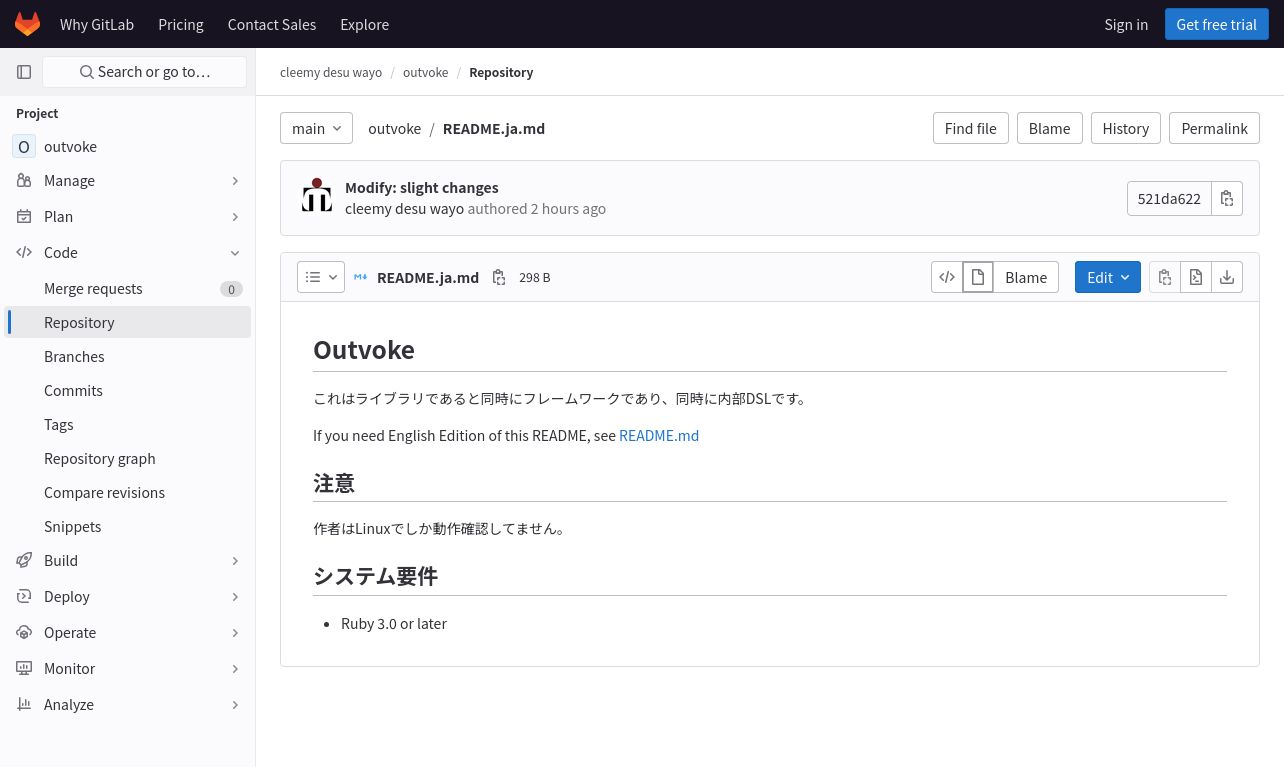
Task: Click Blame button in file header
Action: [x=1026, y=277]
